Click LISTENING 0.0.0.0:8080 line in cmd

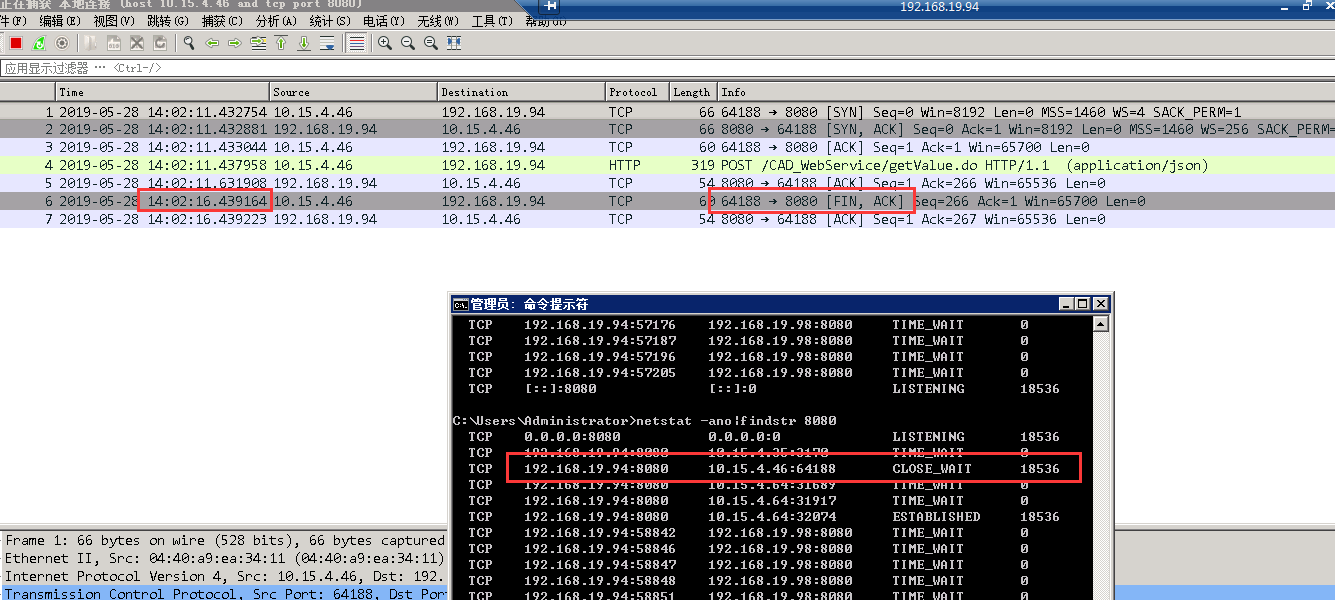tap(763, 436)
